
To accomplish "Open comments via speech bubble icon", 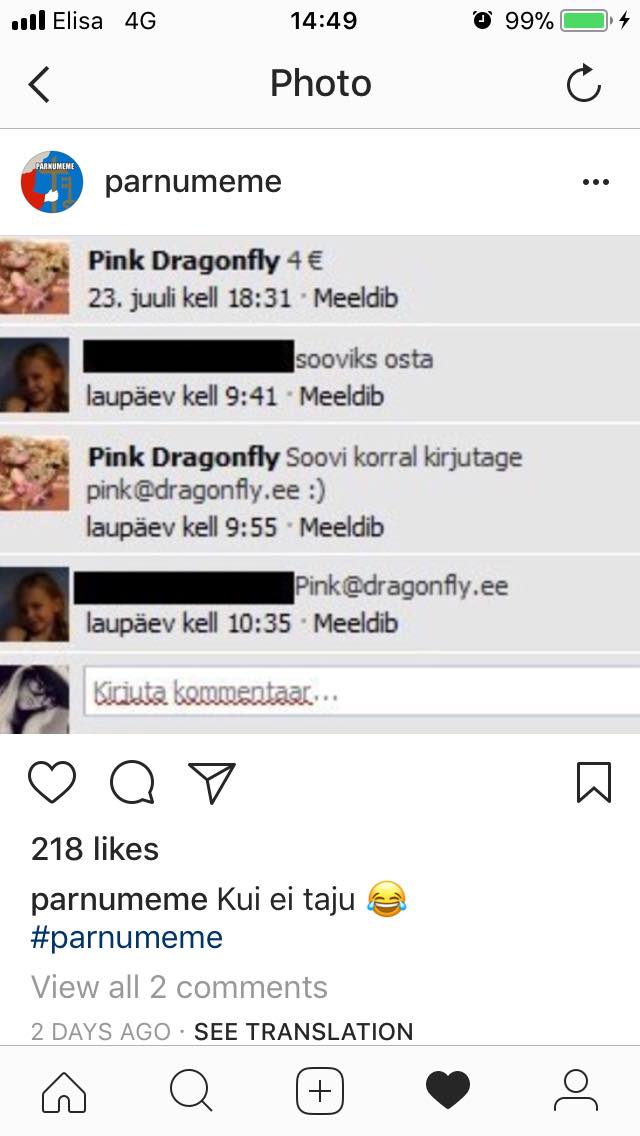I will point(132,783).
